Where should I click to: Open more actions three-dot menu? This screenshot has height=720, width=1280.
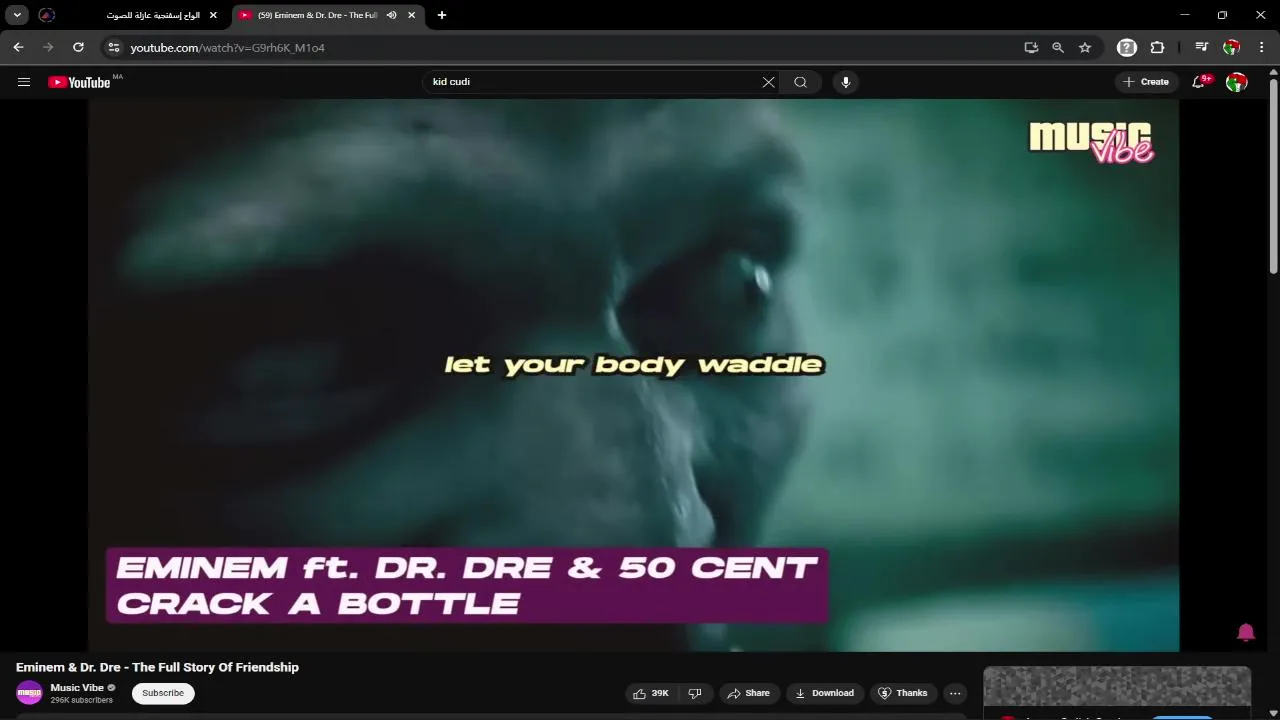pyautogui.click(x=955, y=693)
